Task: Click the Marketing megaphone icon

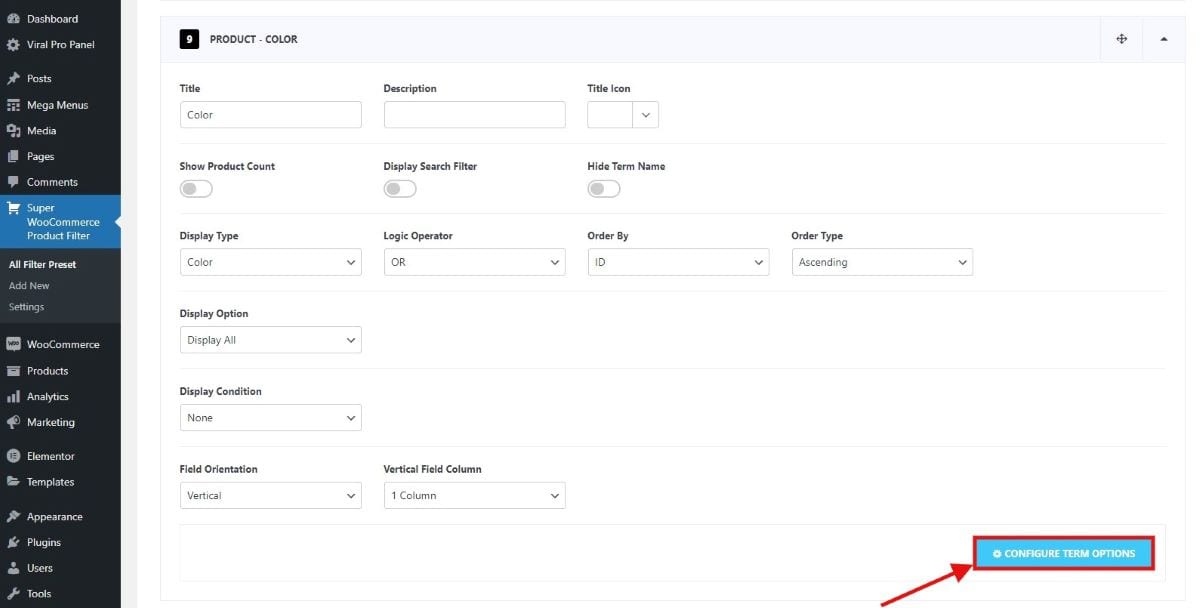Action: point(13,422)
